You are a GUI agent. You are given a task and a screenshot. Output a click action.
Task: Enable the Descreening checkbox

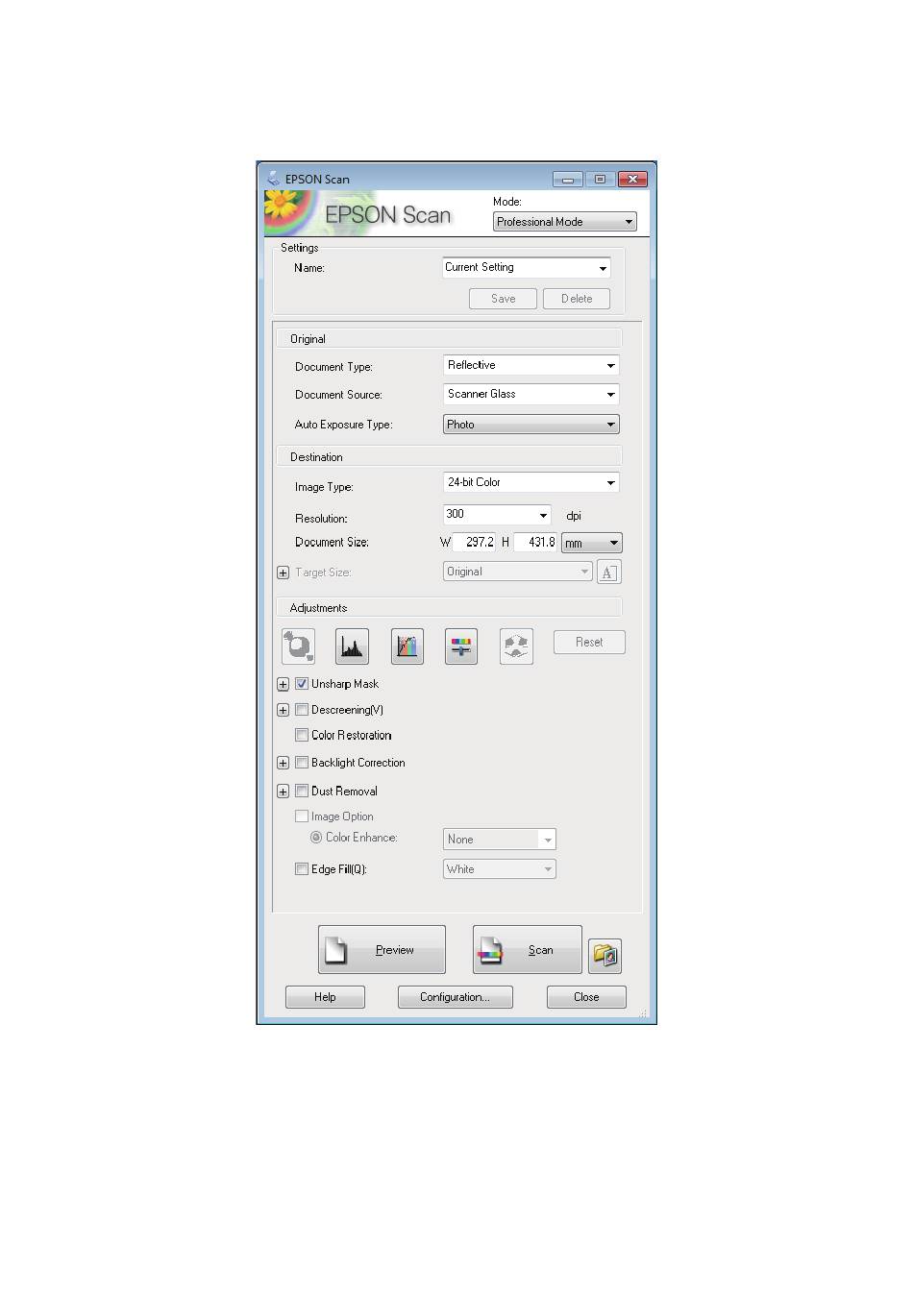[x=302, y=710]
